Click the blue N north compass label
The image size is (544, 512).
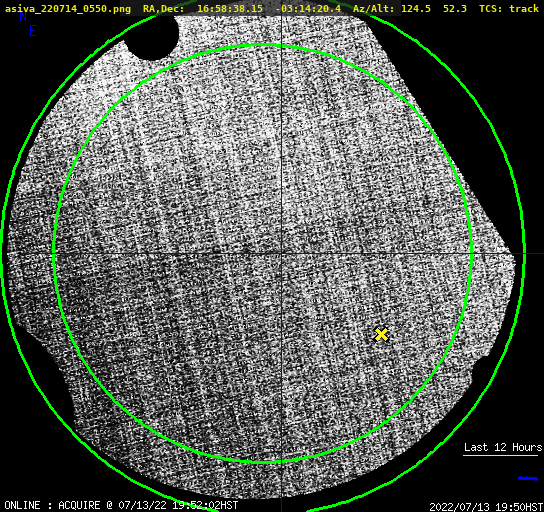point(23,16)
